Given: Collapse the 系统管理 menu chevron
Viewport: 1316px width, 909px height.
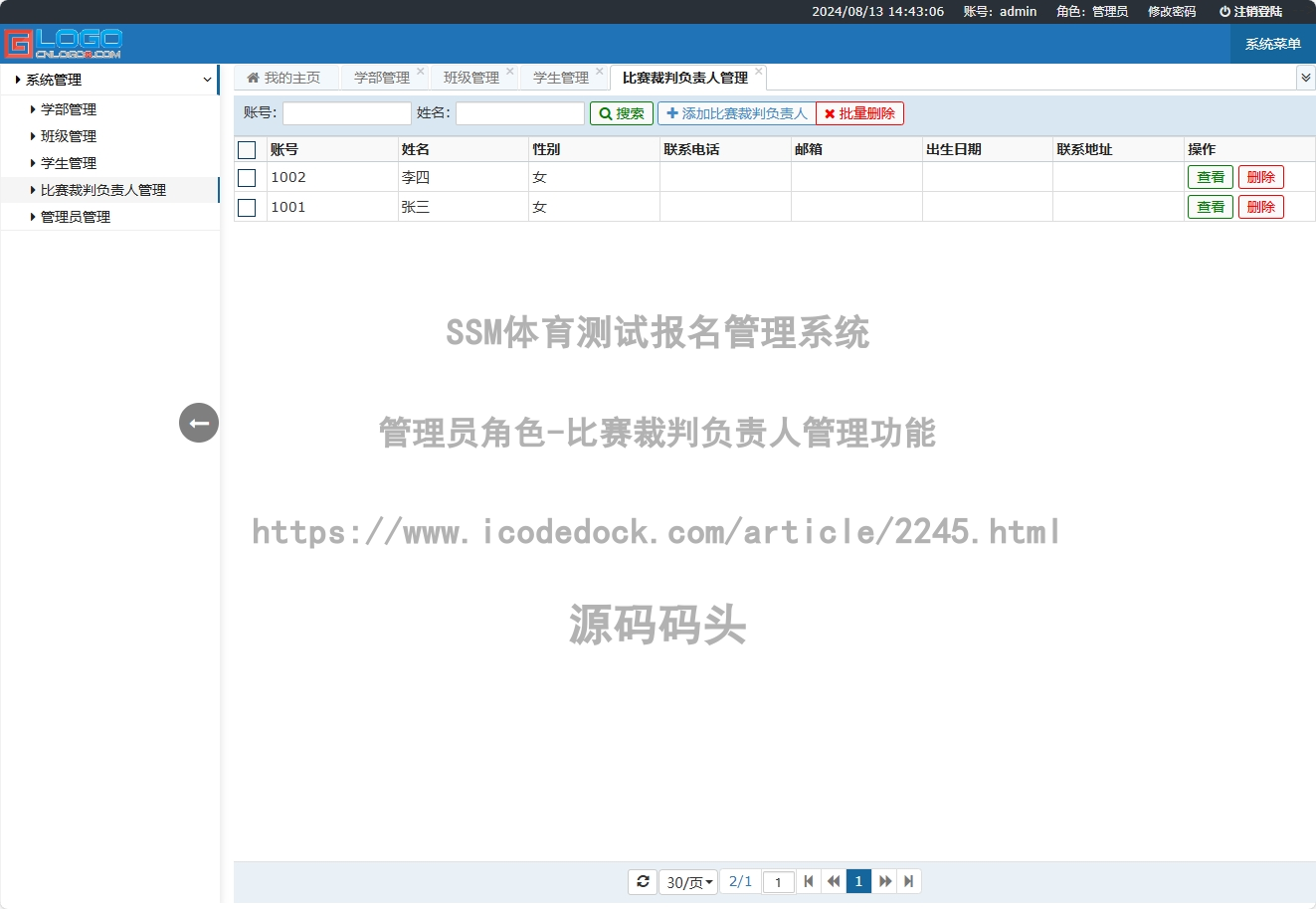Looking at the screenshot, I should (207, 80).
